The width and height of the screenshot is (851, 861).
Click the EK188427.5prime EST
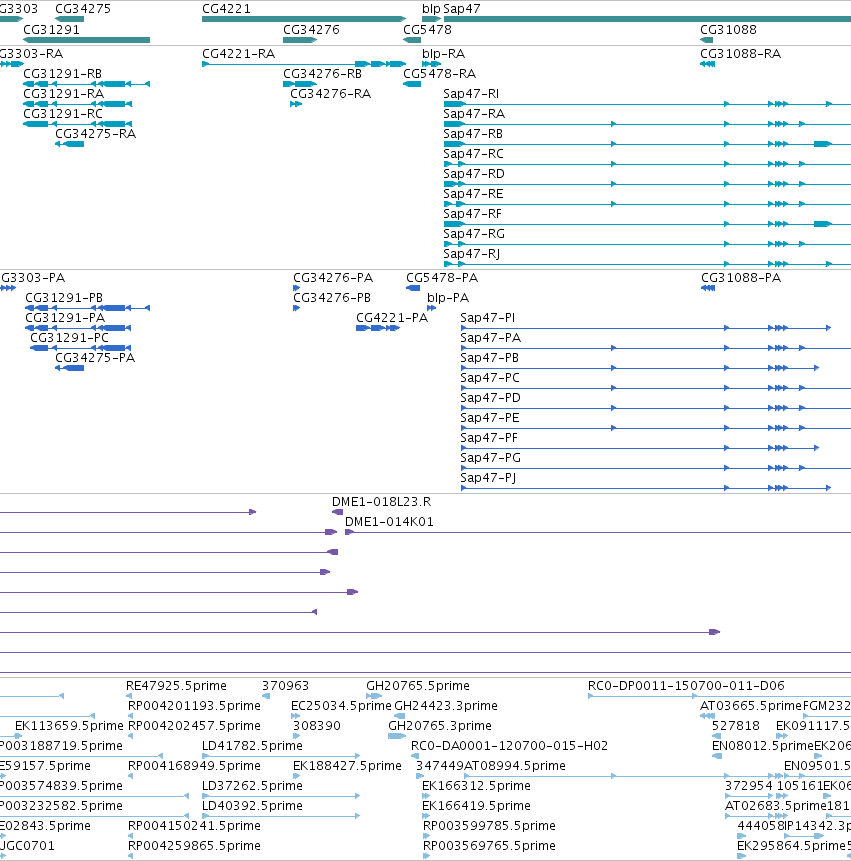tap(296, 776)
